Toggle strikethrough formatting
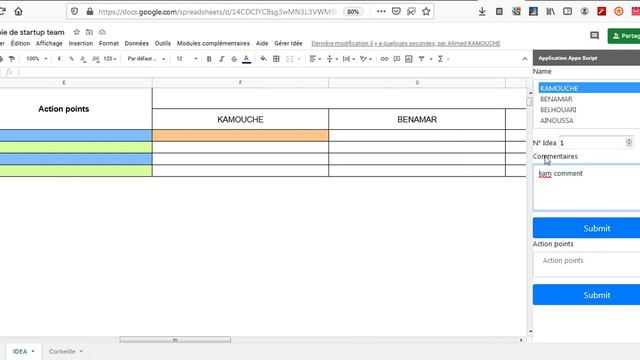640x360 pixels. coord(234,59)
